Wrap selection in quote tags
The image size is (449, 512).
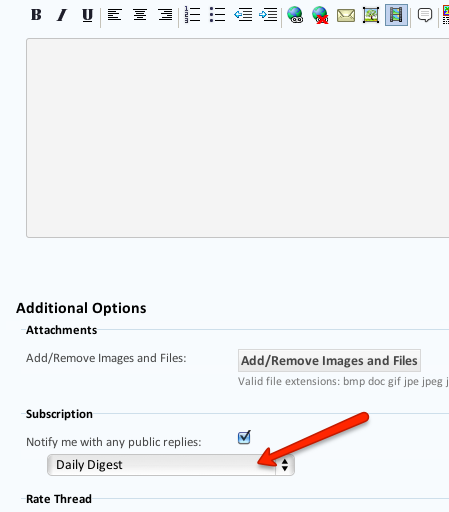[425, 15]
